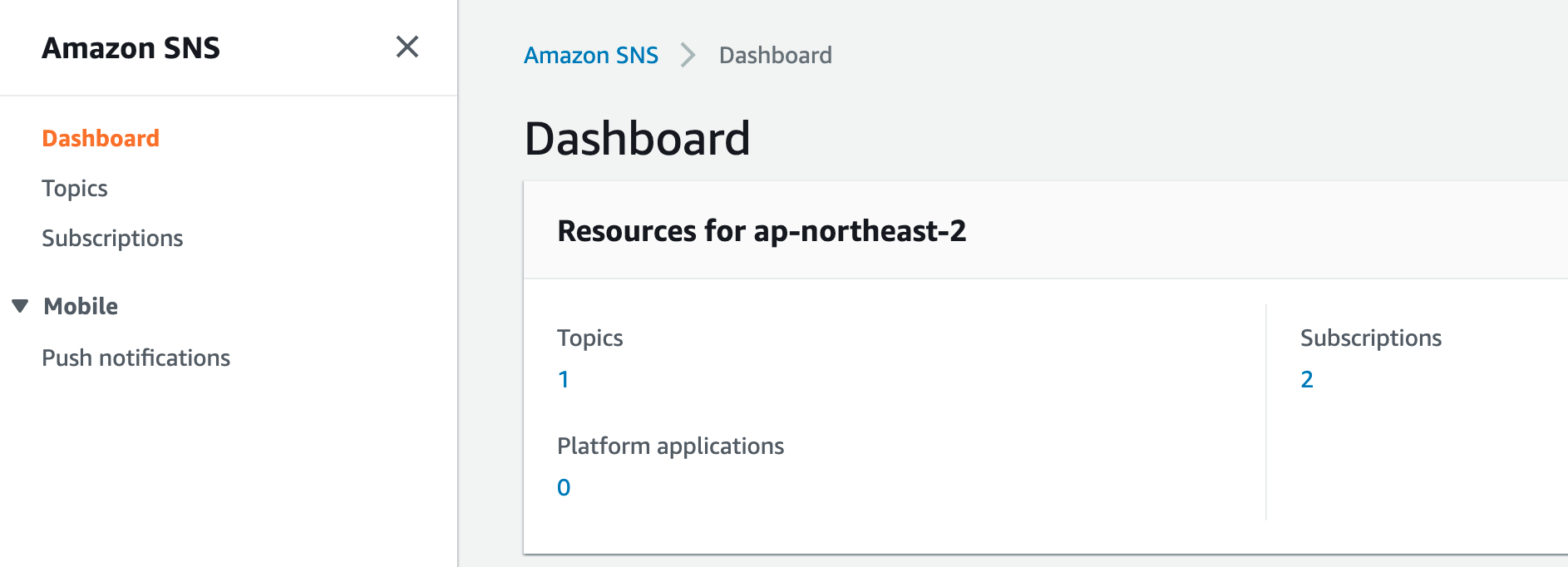
Task: Click the Dashboard breadcrumb text
Action: coord(776,55)
